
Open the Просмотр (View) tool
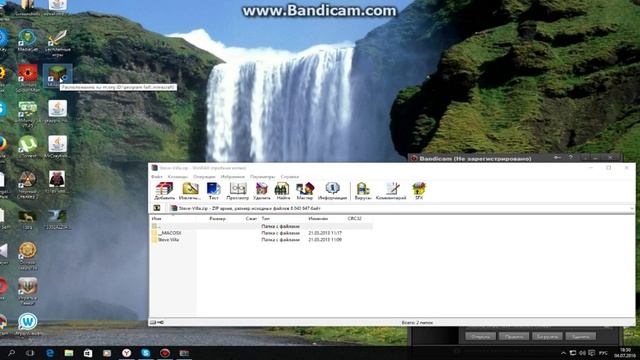(x=238, y=191)
